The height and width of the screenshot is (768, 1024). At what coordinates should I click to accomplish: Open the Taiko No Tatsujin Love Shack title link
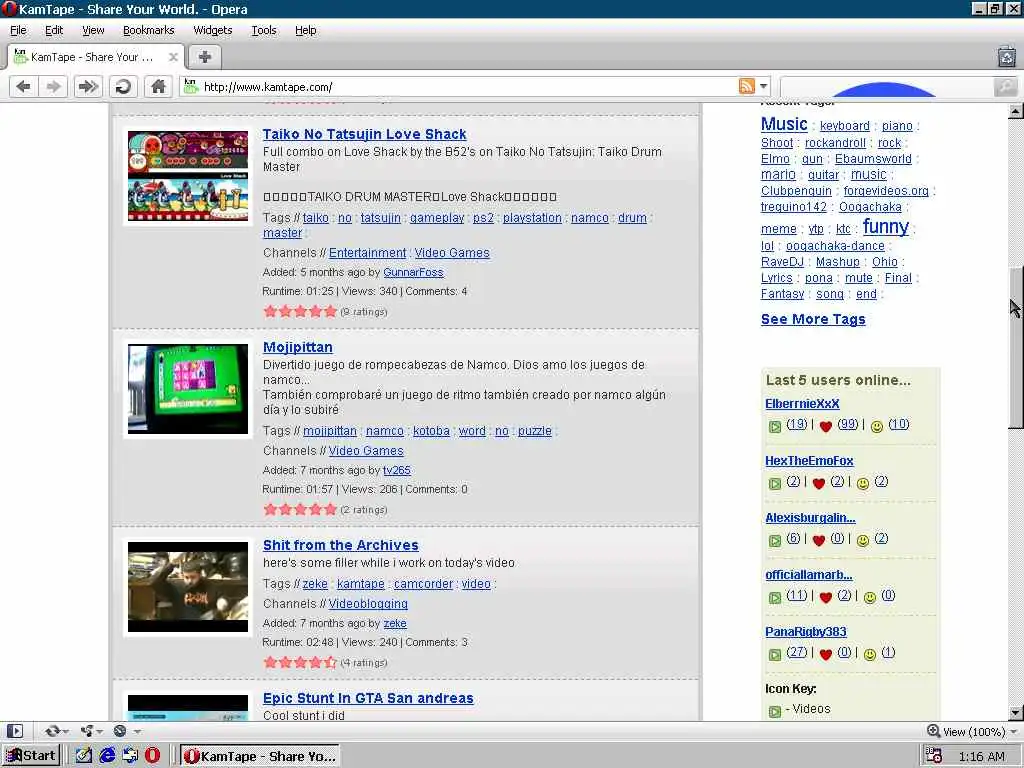(x=364, y=134)
